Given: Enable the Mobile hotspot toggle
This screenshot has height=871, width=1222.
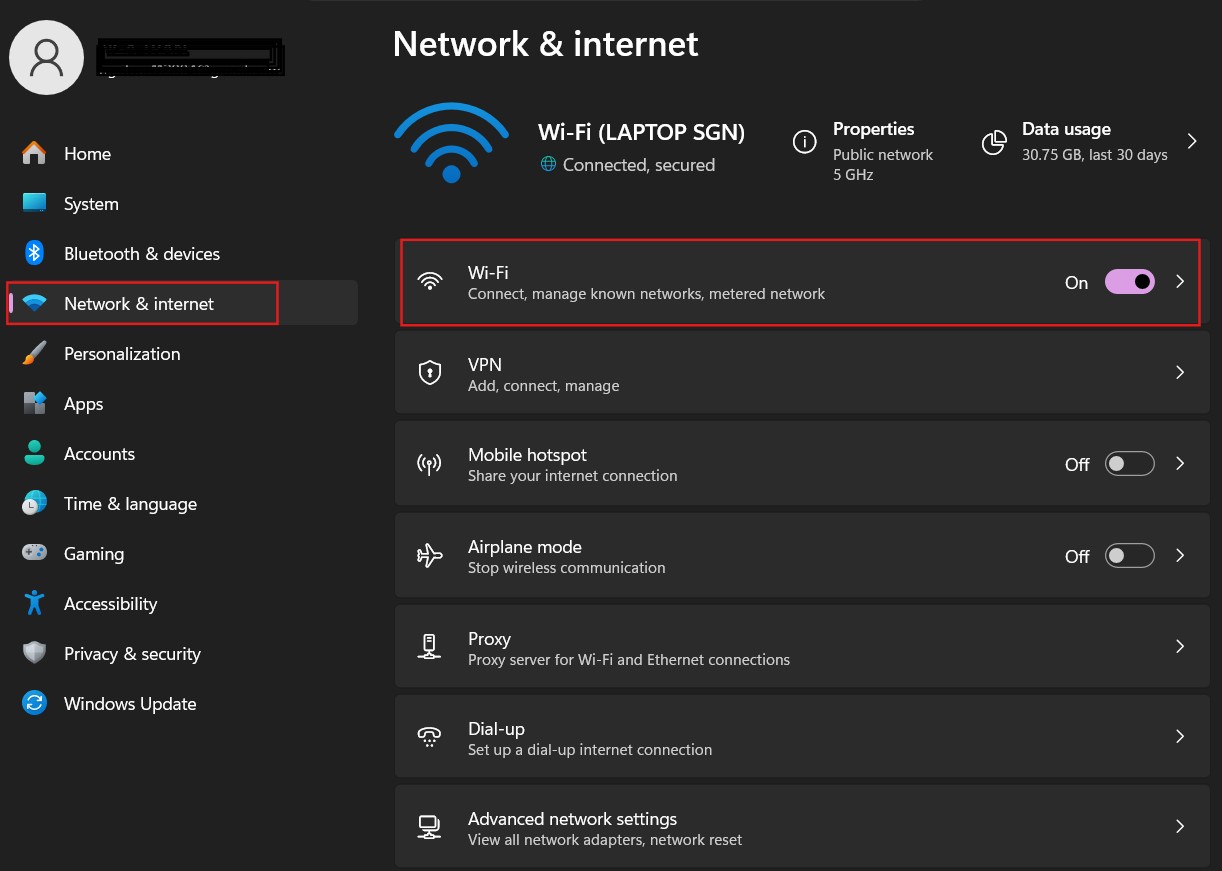Looking at the screenshot, I should [x=1129, y=464].
